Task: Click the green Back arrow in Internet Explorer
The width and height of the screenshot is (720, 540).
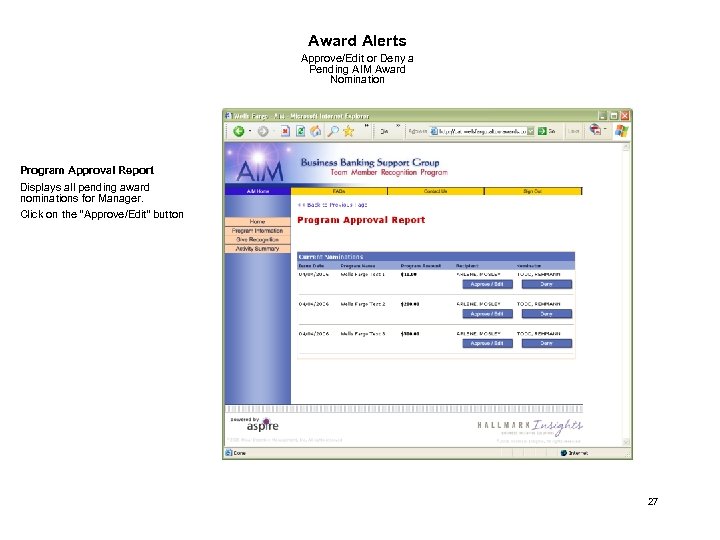Action: click(238, 131)
